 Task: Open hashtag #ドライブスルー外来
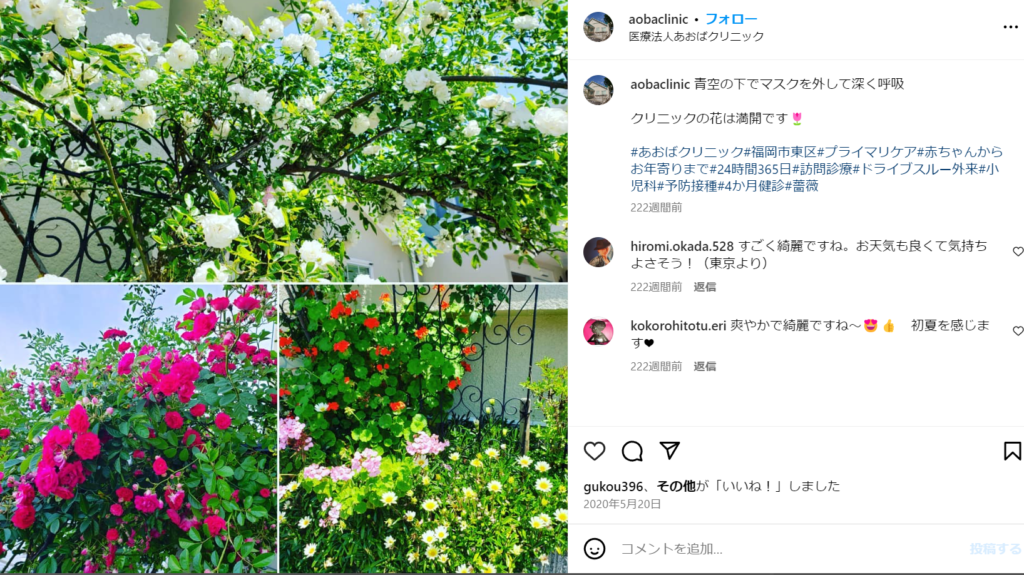click(916, 169)
